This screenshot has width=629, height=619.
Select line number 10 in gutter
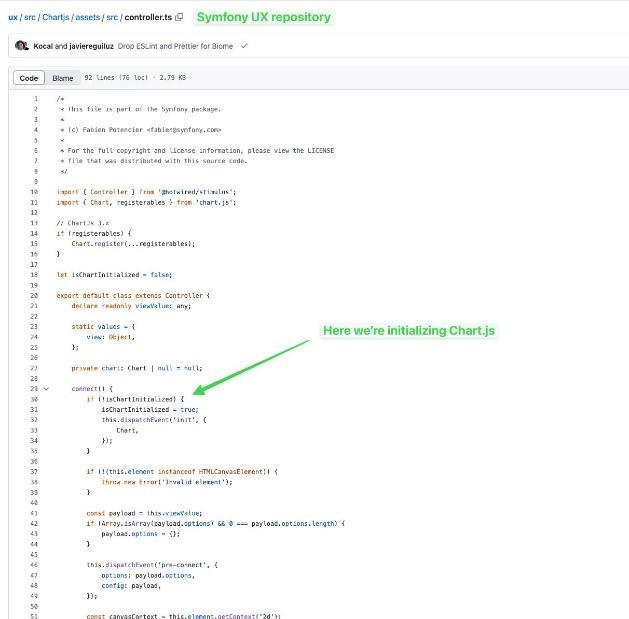pyautogui.click(x=34, y=192)
